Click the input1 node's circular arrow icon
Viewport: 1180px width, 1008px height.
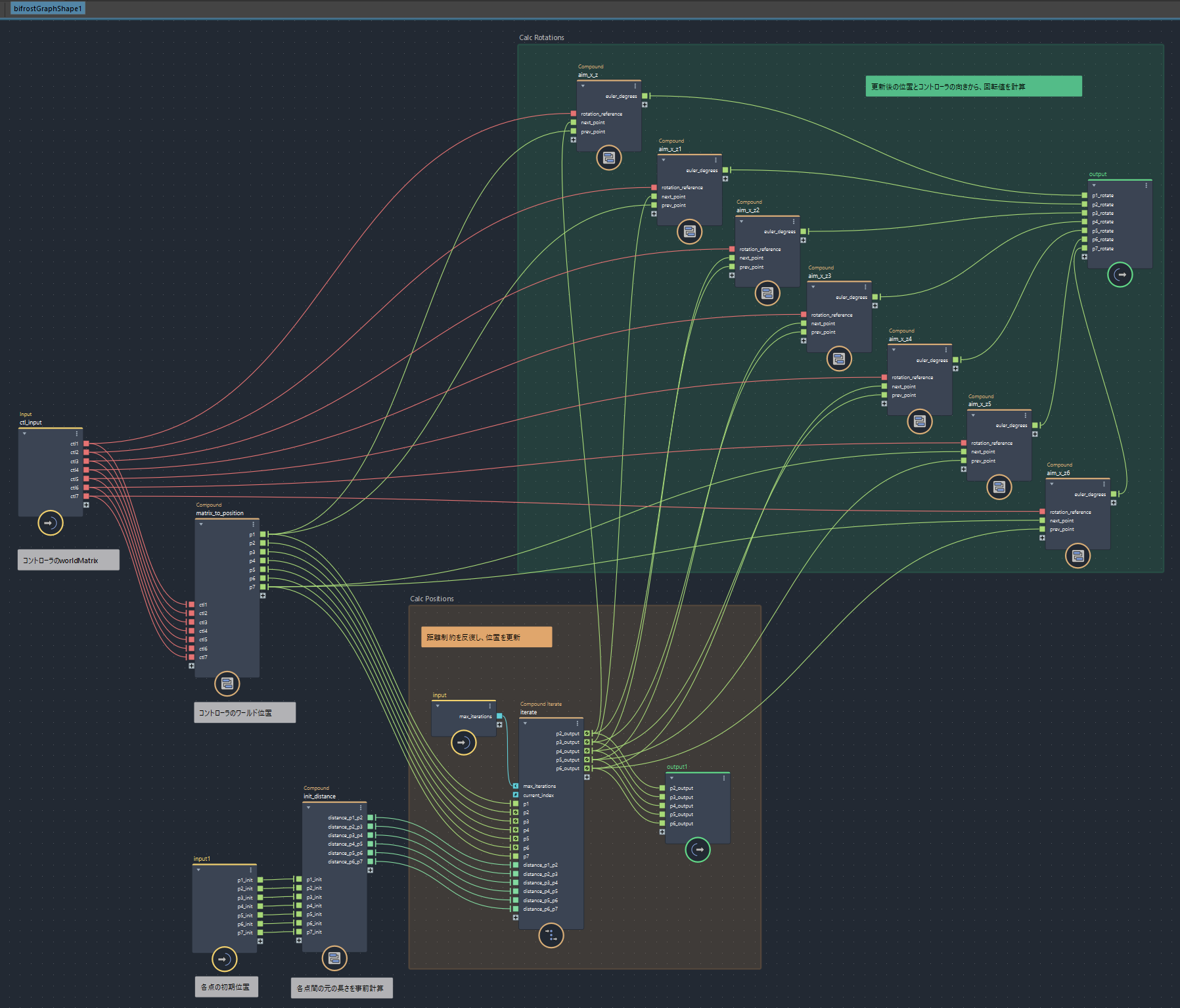[x=224, y=959]
